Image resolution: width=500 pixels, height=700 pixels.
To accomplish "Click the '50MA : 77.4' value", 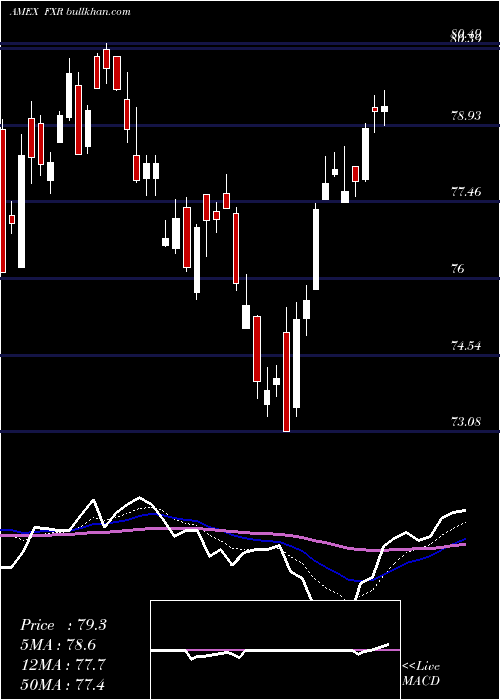I will pos(63,684).
